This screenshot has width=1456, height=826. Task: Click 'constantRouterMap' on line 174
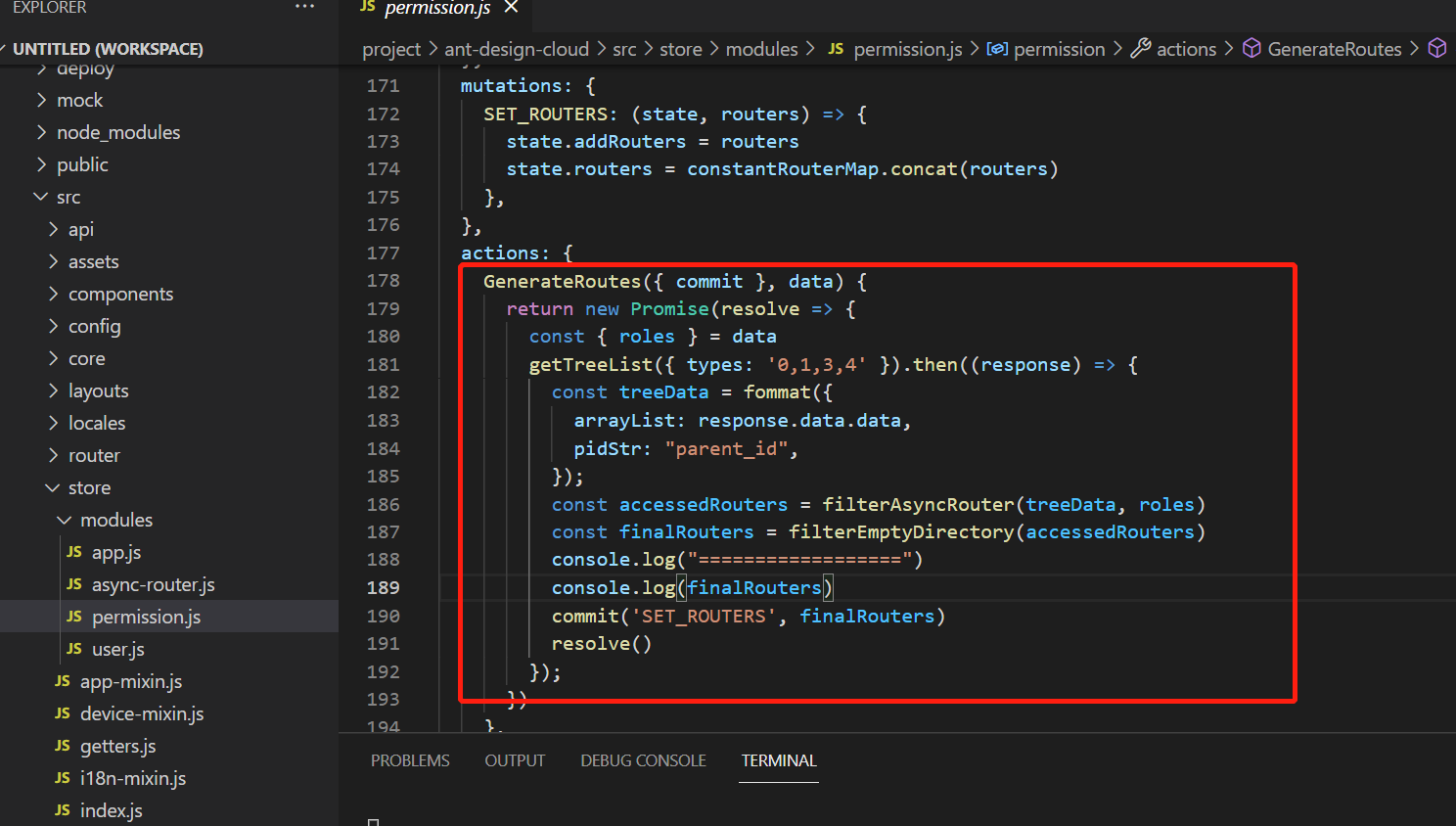[783, 168]
